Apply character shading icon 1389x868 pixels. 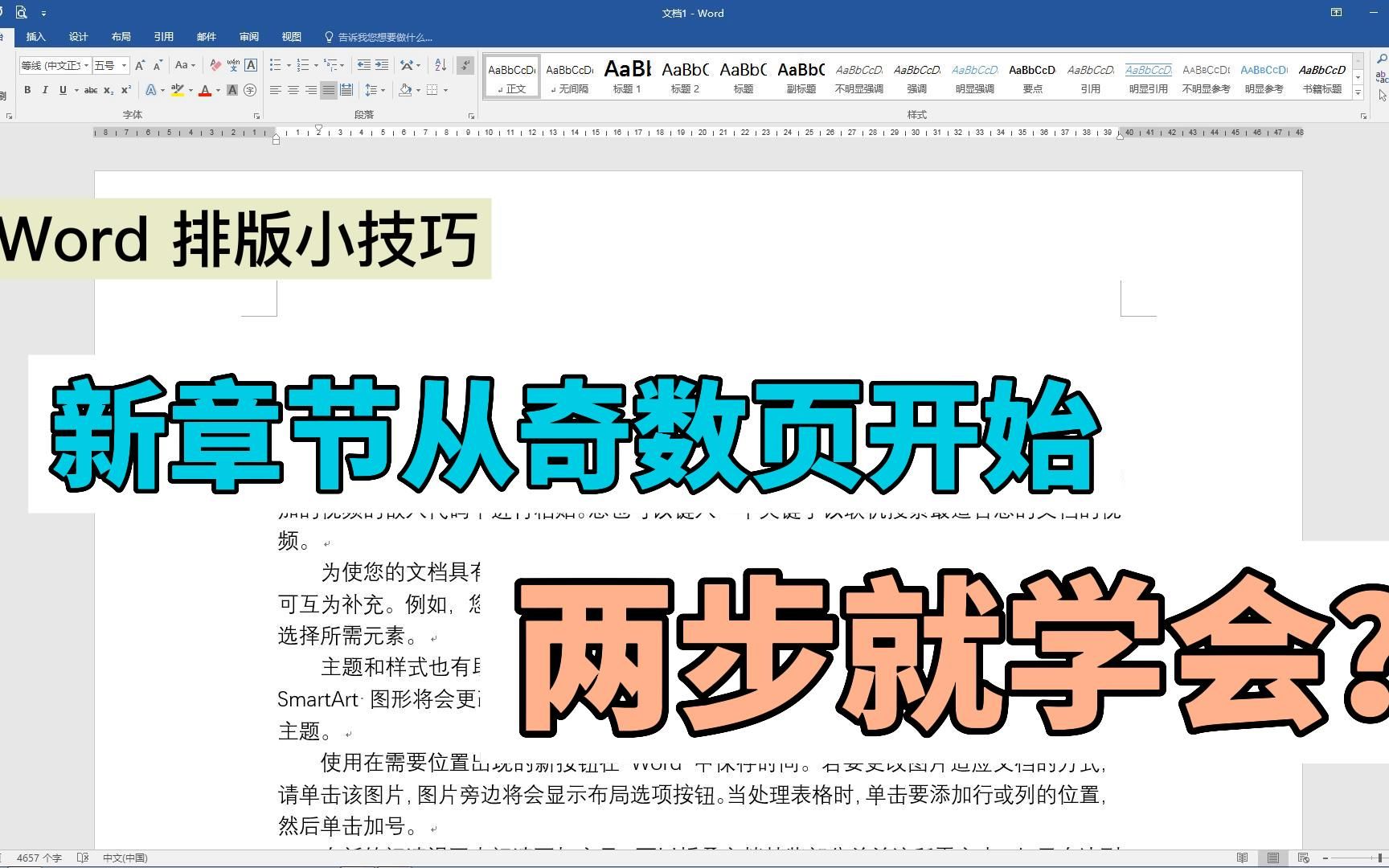(x=232, y=90)
